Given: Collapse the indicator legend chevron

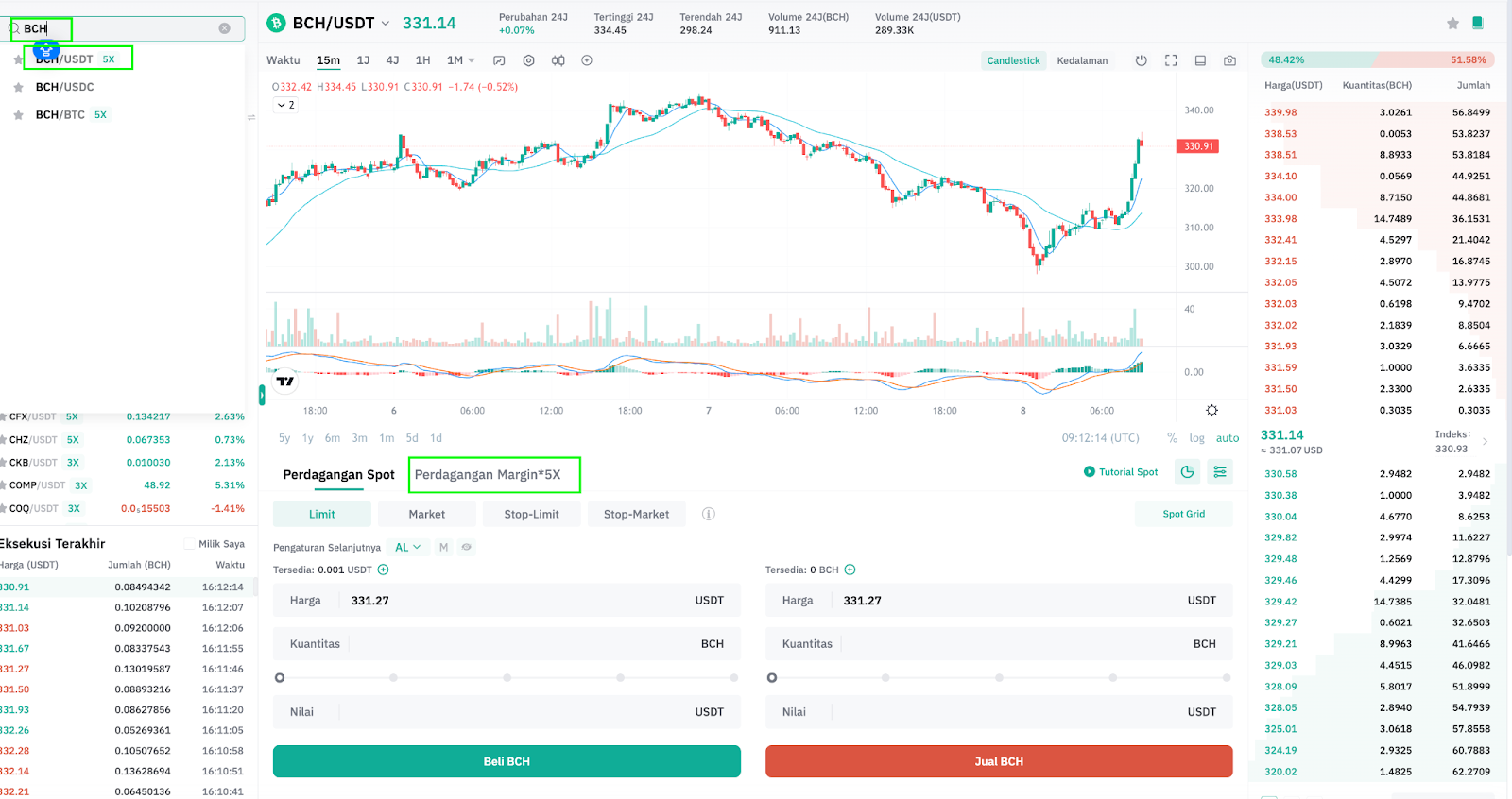Looking at the screenshot, I should 286,105.
